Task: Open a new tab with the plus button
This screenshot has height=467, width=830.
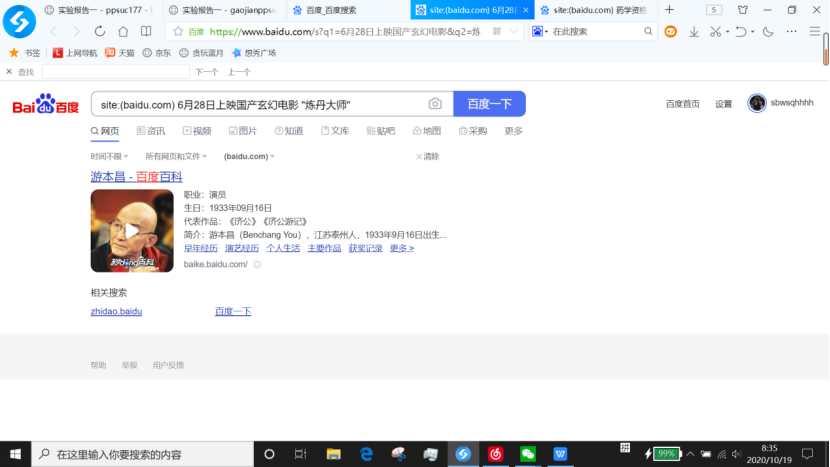Action: 670,10
